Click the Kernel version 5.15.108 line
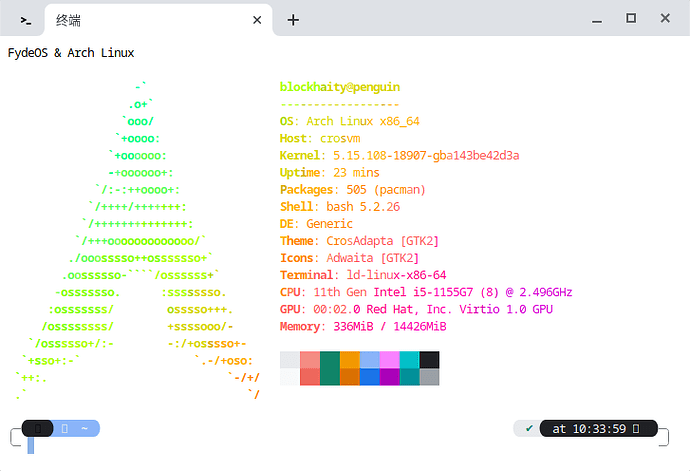 coord(400,156)
